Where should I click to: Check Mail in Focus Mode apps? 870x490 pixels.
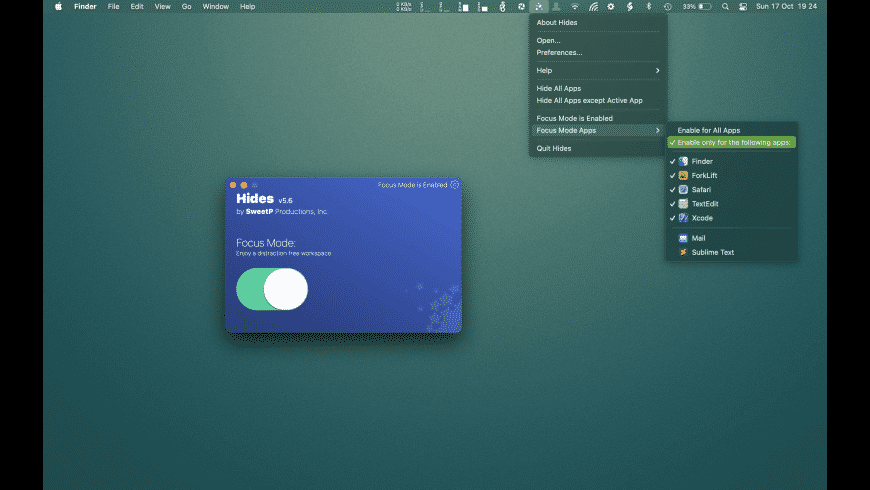[x=732, y=238]
